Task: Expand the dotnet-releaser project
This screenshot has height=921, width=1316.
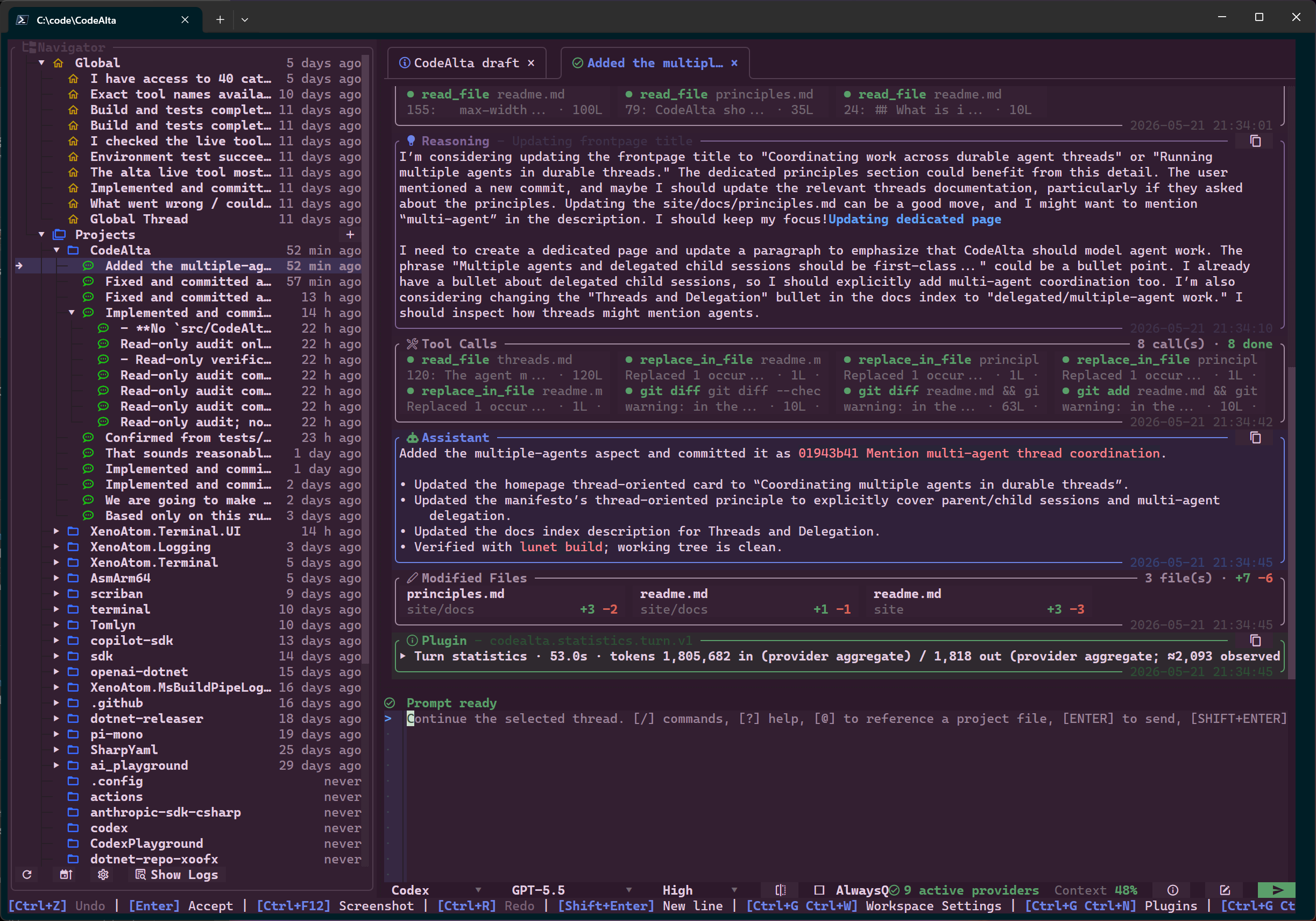Action: click(x=56, y=719)
